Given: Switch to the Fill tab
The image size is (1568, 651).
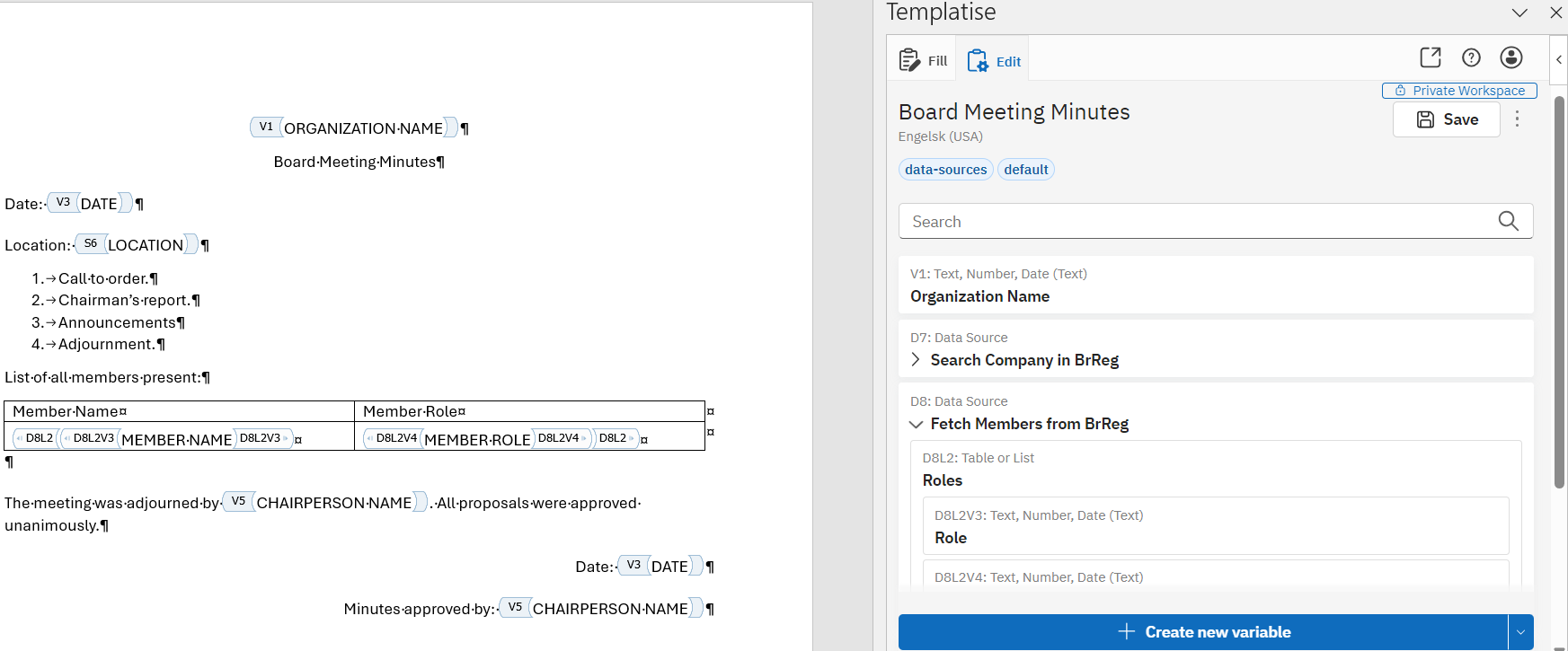Looking at the screenshot, I should (923, 60).
